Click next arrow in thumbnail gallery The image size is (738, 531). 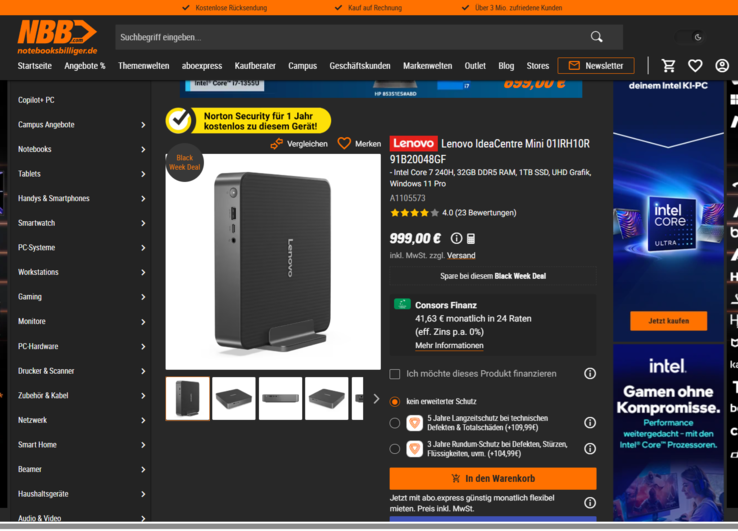pos(376,399)
